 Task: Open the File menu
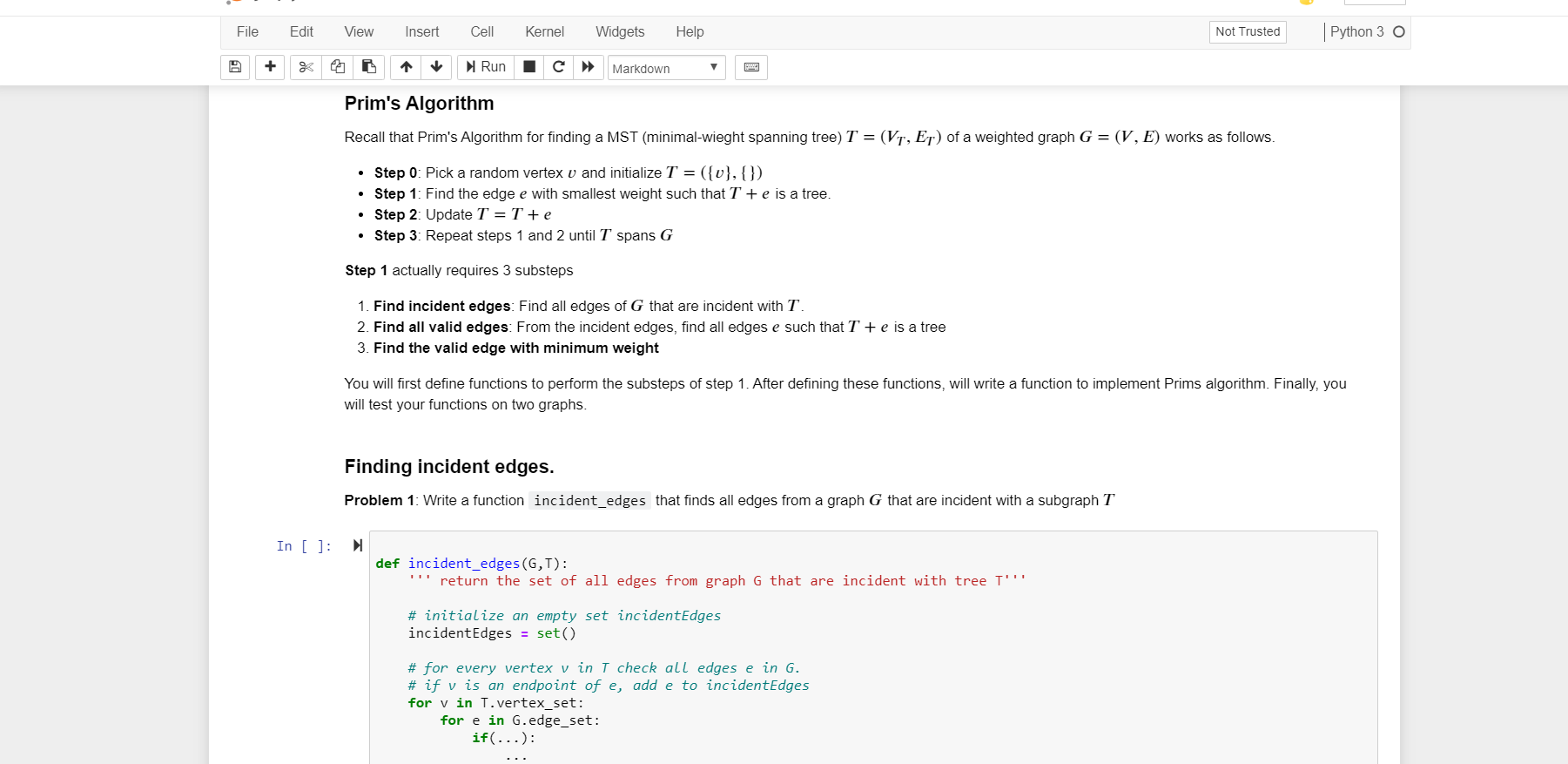247,32
